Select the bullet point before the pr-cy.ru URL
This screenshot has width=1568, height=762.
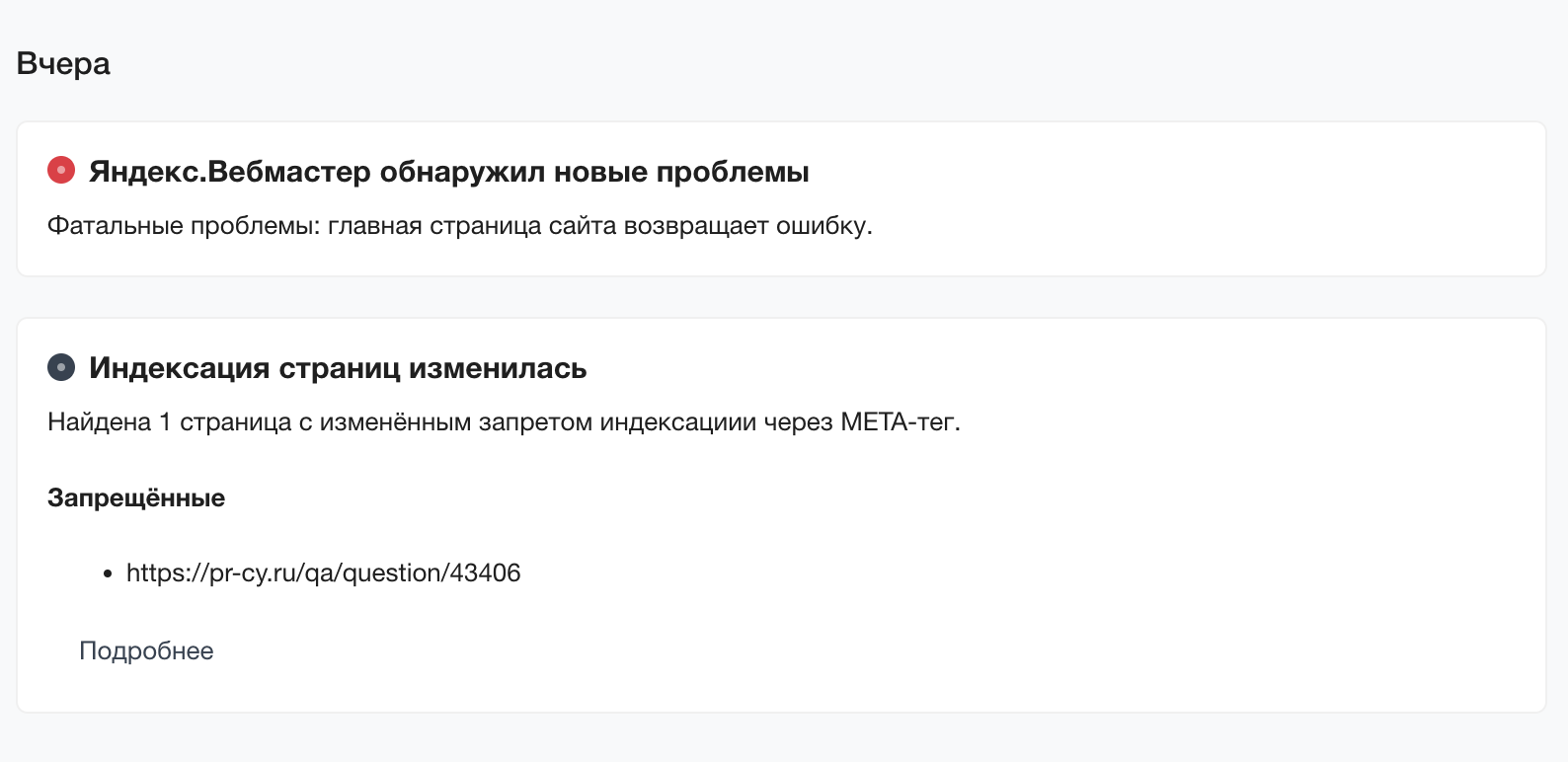[106, 573]
